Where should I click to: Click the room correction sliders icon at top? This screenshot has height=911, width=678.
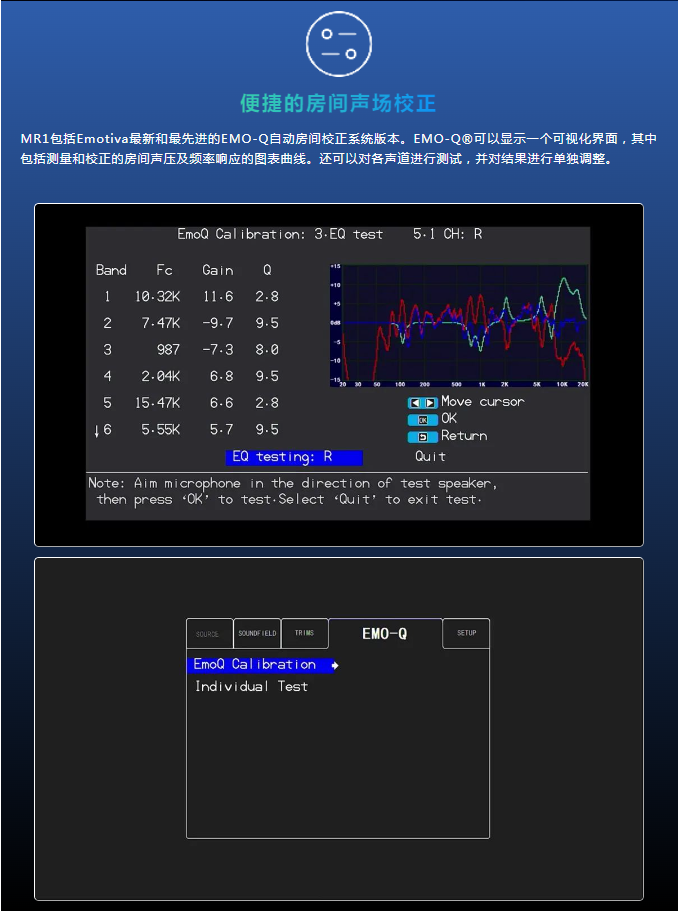(x=339, y=43)
